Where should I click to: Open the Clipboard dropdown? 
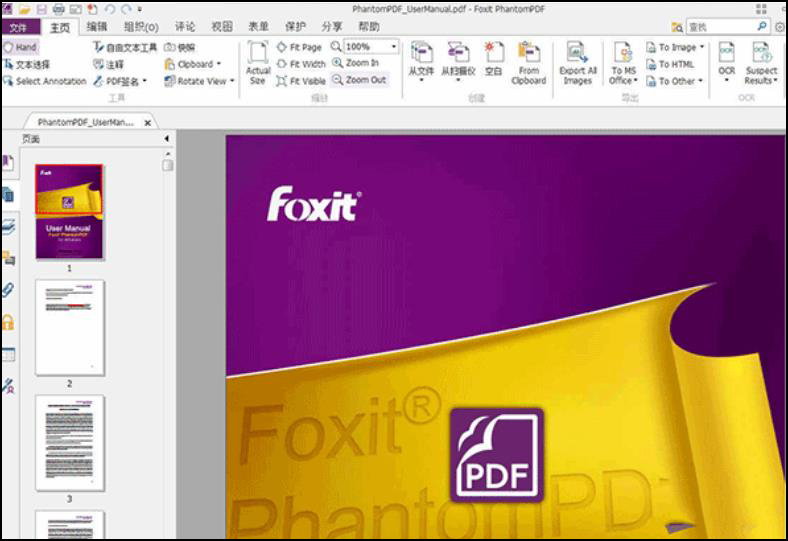(x=219, y=64)
